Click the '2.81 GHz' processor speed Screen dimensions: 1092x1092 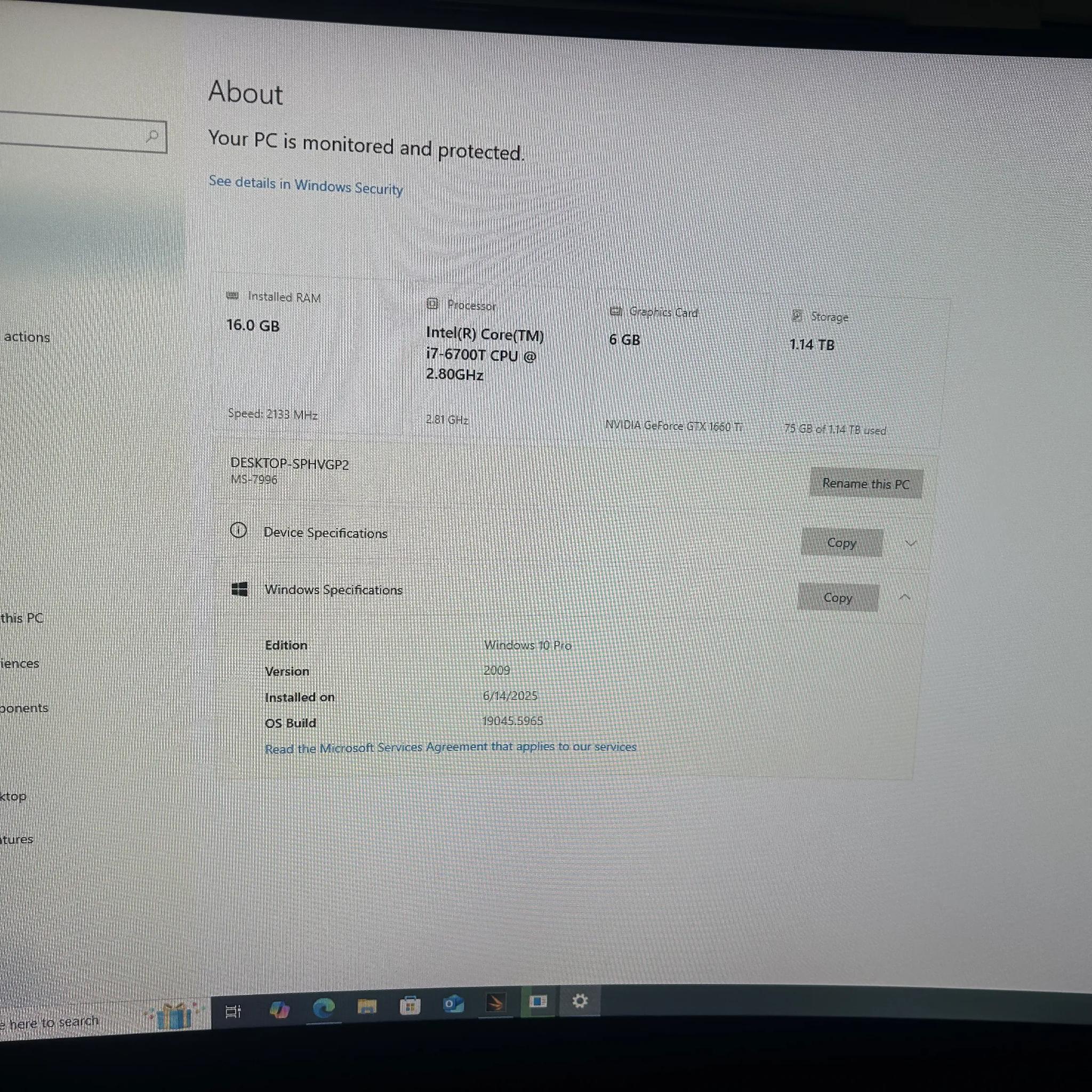coord(447,420)
